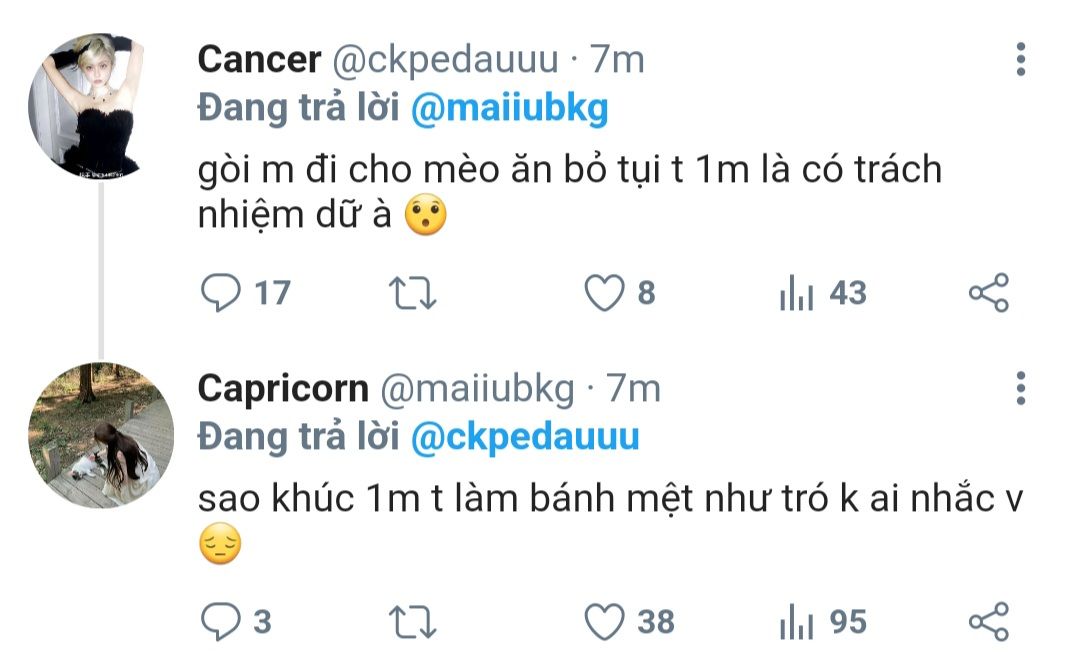This screenshot has height=662, width=1080.
Task: Reply to Capricorn's tweet with 3 replies
Action: tap(236, 622)
